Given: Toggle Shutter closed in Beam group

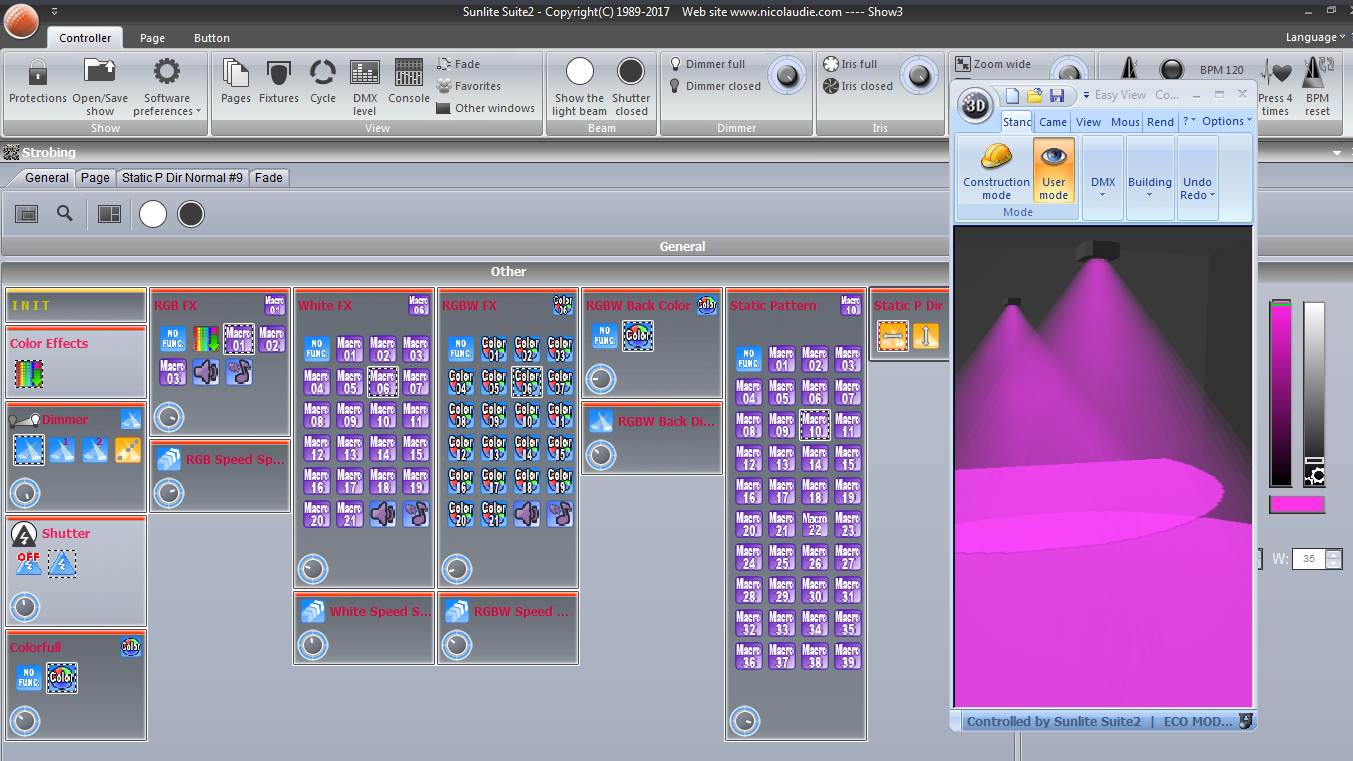Looking at the screenshot, I should (631, 86).
